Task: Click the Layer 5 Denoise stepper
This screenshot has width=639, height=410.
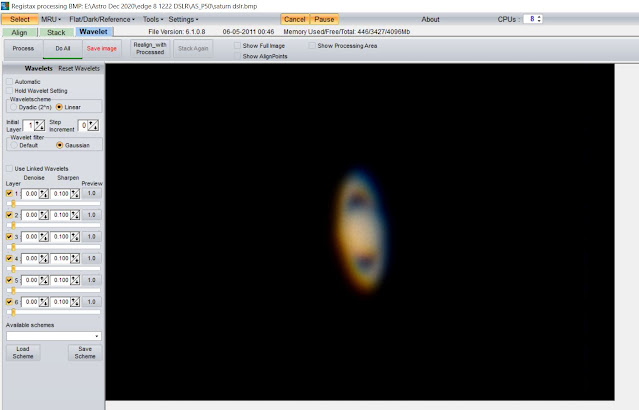Action: point(44,280)
